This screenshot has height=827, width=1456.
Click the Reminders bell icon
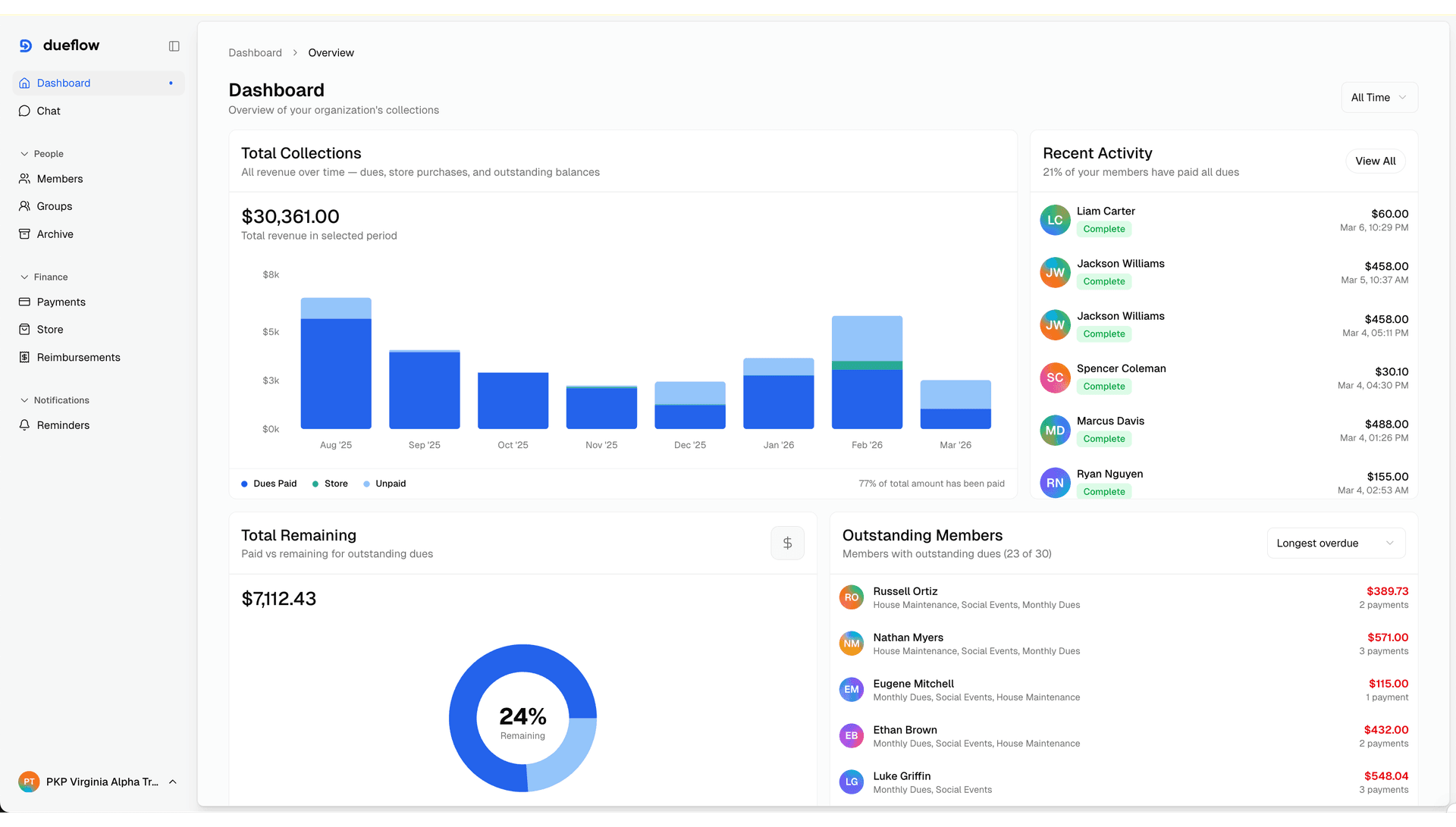pyautogui.click(x=25, y=425)
